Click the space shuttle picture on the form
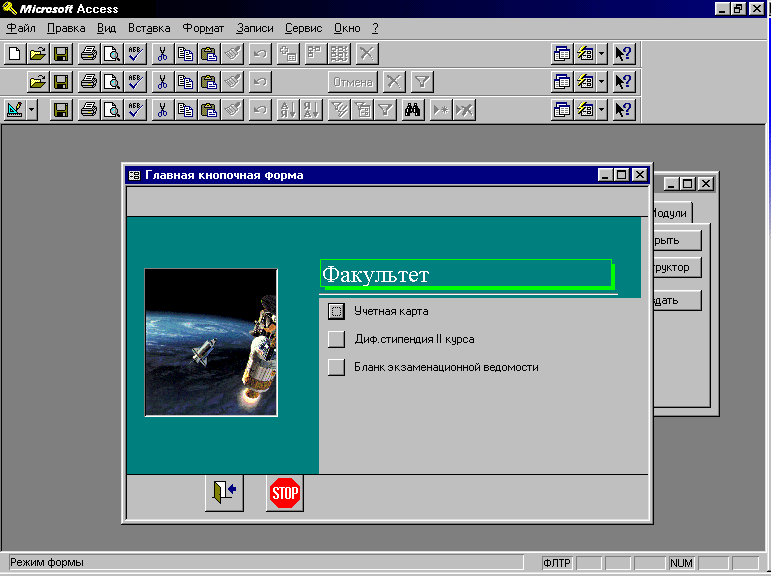 211,342
